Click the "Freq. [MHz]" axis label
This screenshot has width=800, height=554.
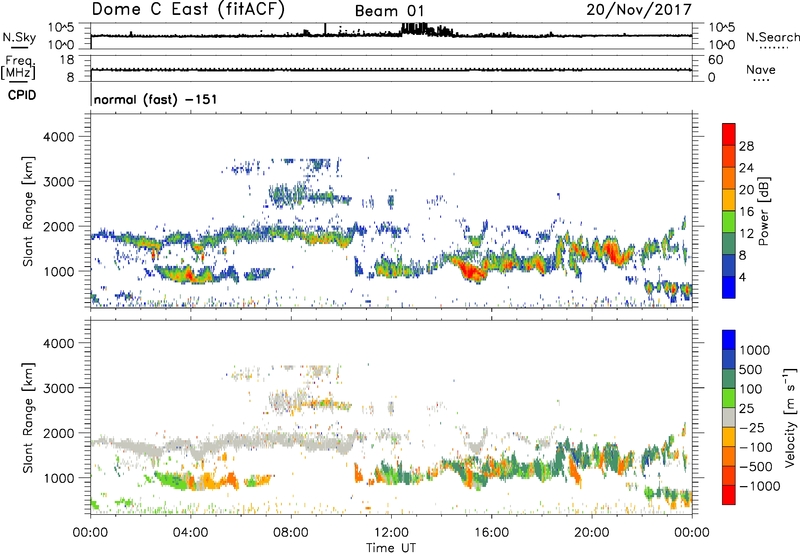point(18,67)
